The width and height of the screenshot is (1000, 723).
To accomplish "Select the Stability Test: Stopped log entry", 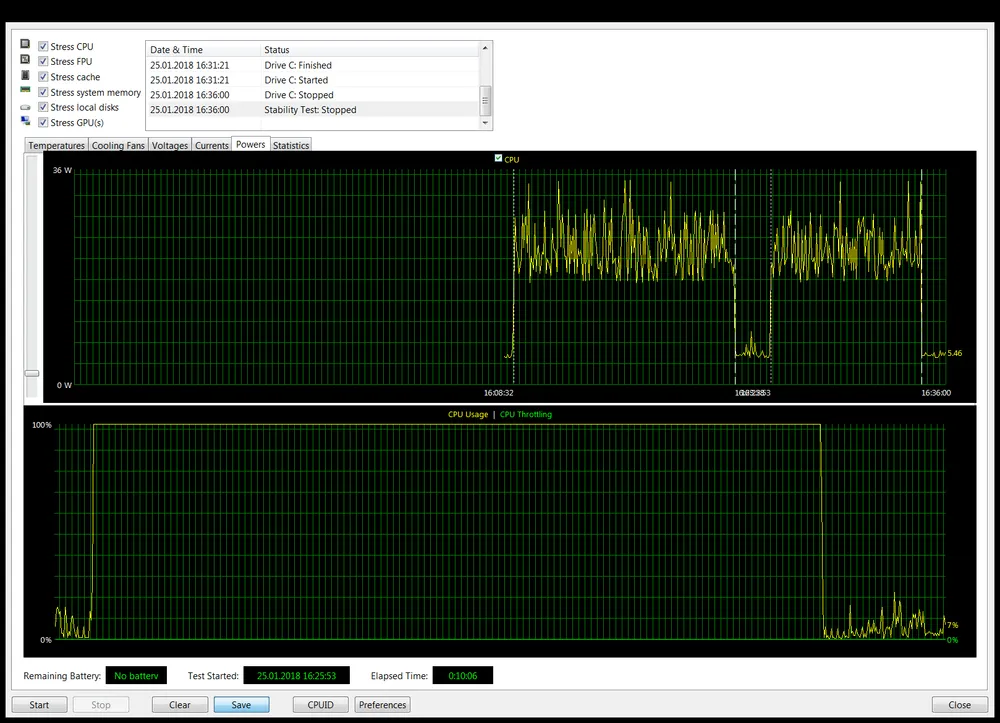I will click(310, 110).
